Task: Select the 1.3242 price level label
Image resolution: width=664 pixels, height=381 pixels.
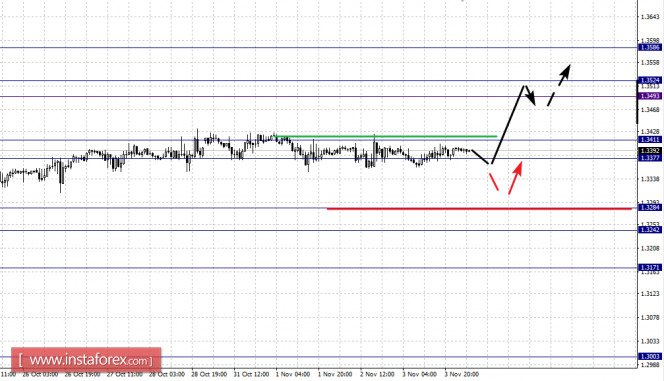Action: click(x=650, y=230)
